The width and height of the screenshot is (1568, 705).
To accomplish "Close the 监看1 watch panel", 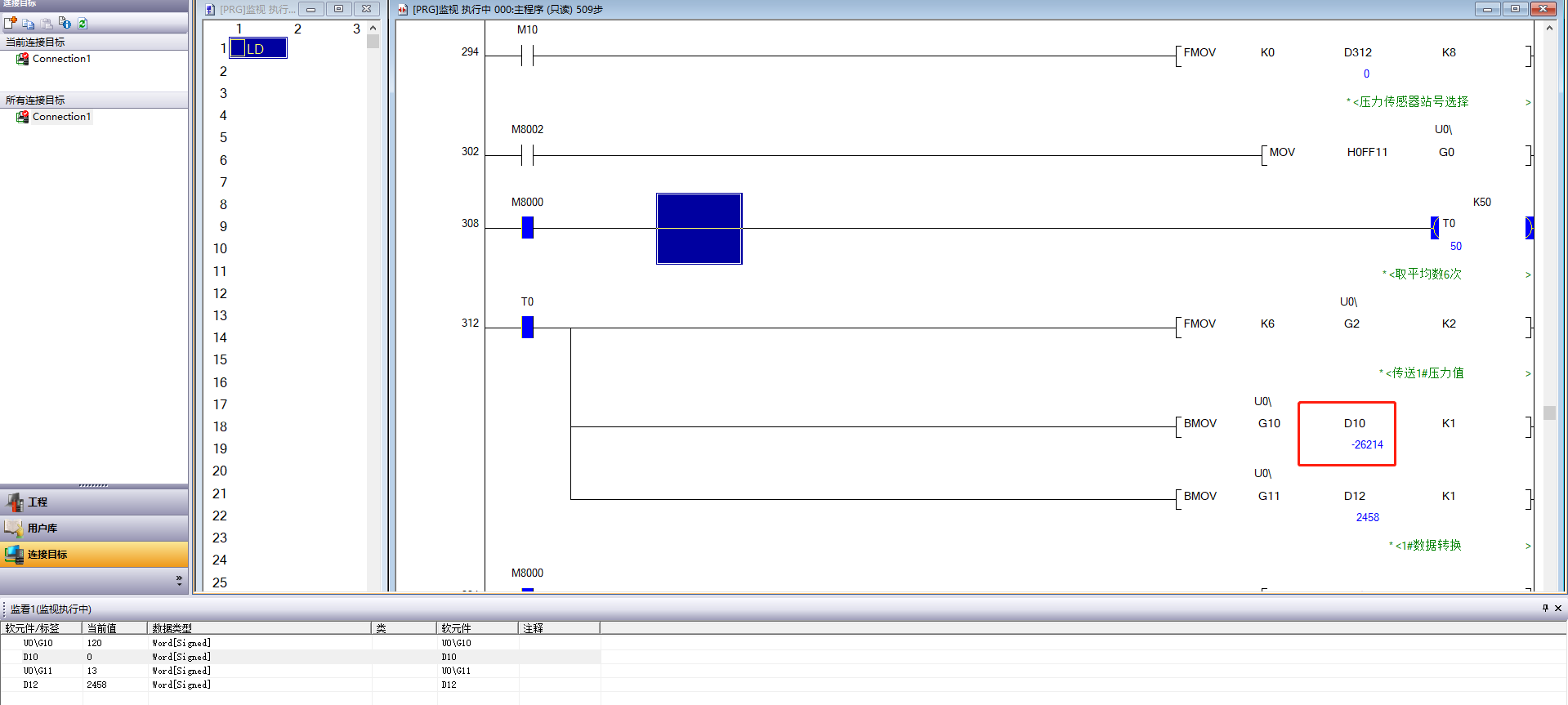I will [1558, 608].
